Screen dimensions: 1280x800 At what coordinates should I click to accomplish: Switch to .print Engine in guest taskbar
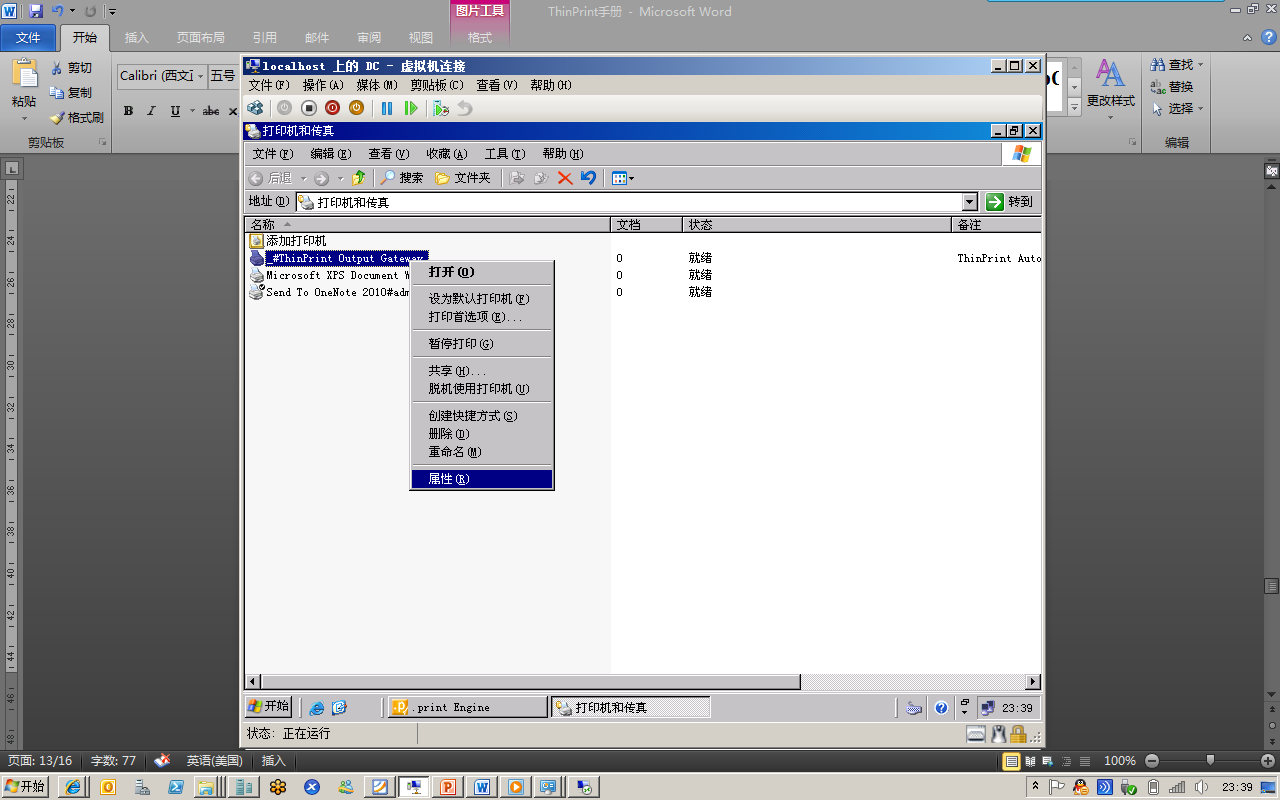[468, 707]
